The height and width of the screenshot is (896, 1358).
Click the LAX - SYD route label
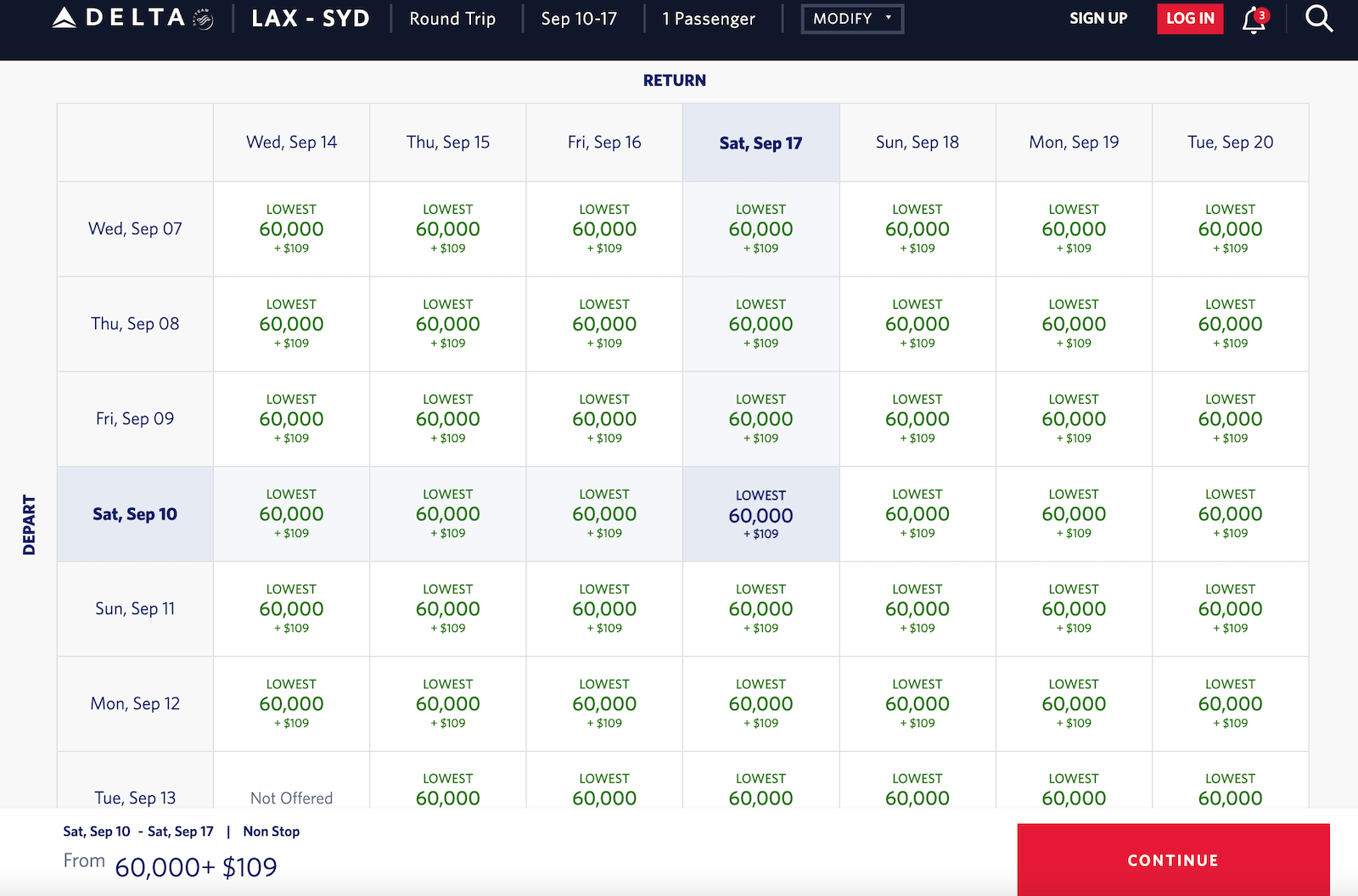[310, 18]
